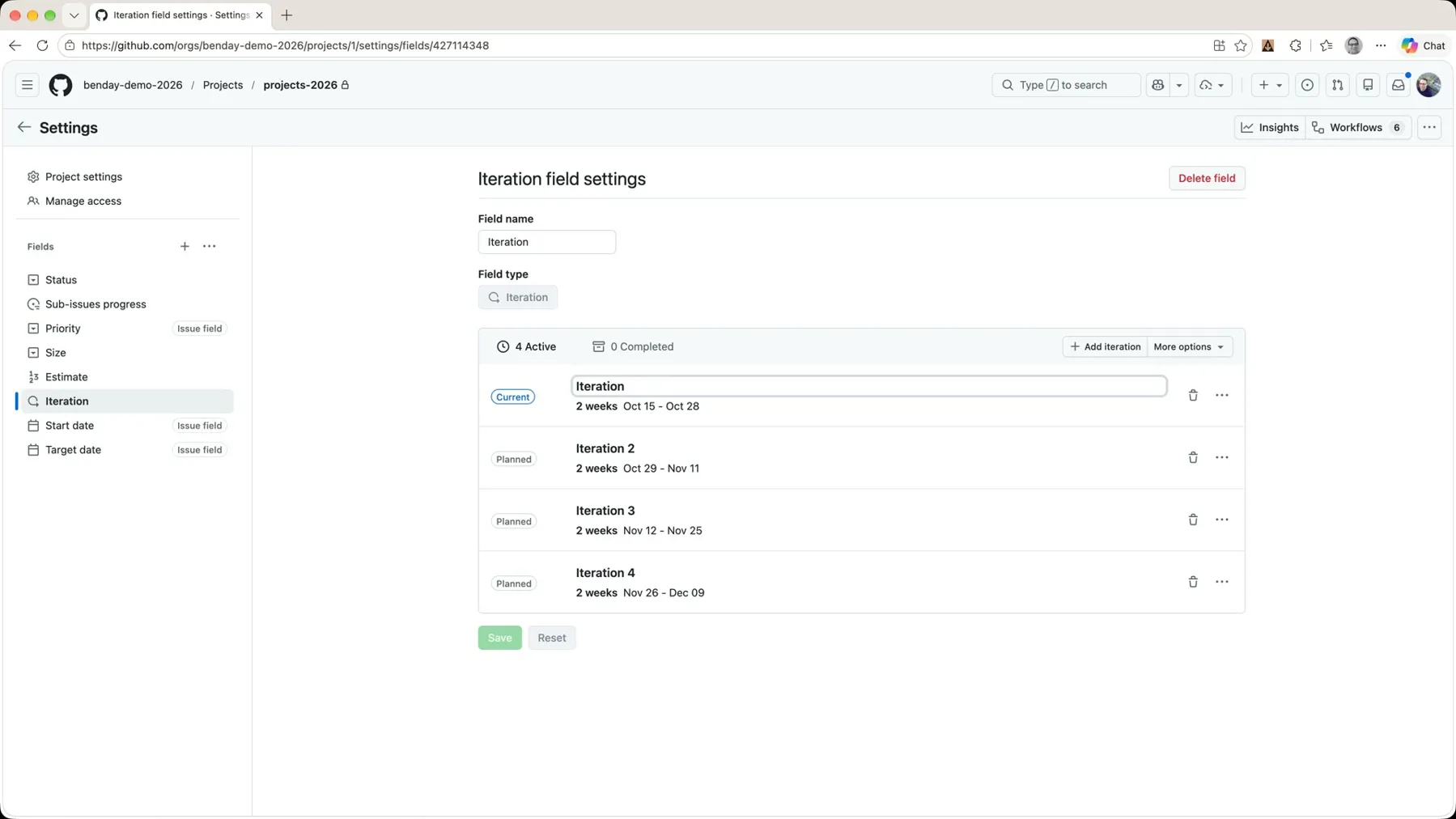
Task: Delete the current Iteration with trash icon
Action: pyautogui.click(x=1193, y=395)
